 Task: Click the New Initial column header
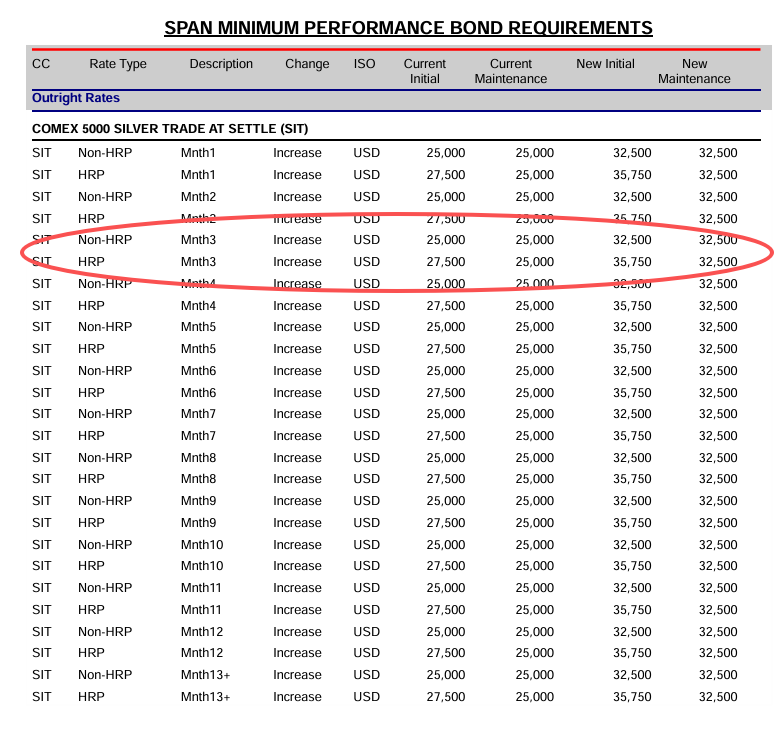[605, 64]
